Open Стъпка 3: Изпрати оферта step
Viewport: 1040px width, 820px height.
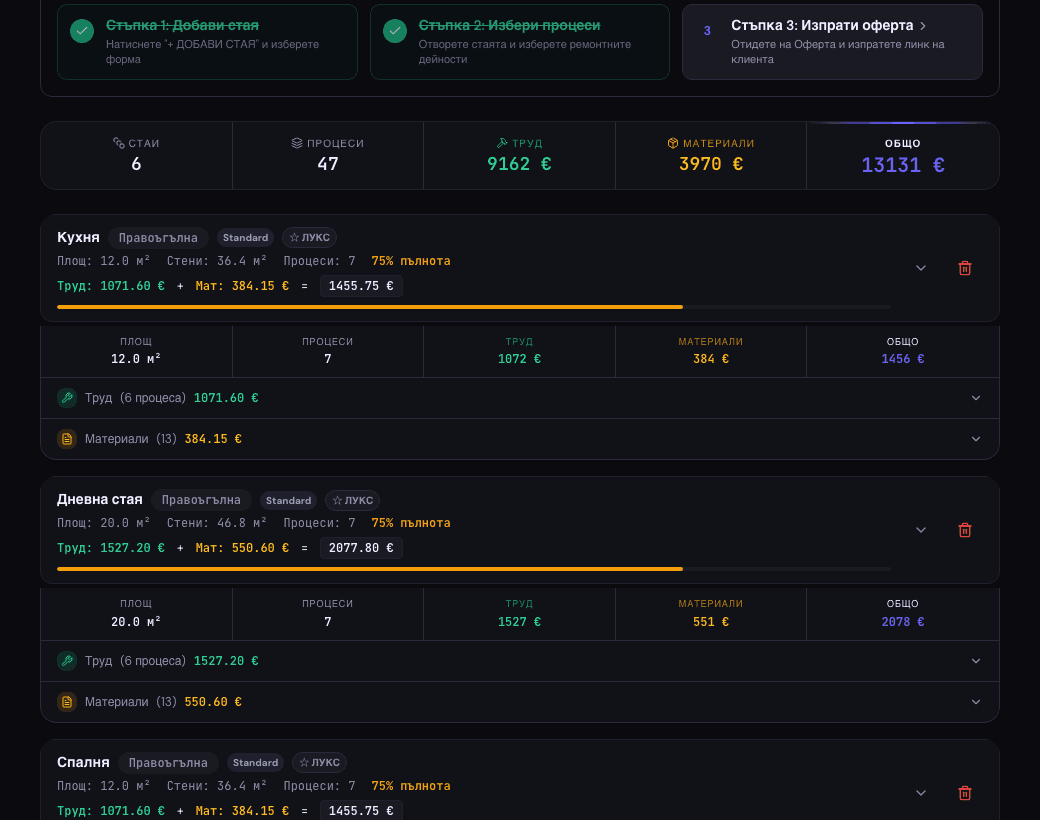832,42
